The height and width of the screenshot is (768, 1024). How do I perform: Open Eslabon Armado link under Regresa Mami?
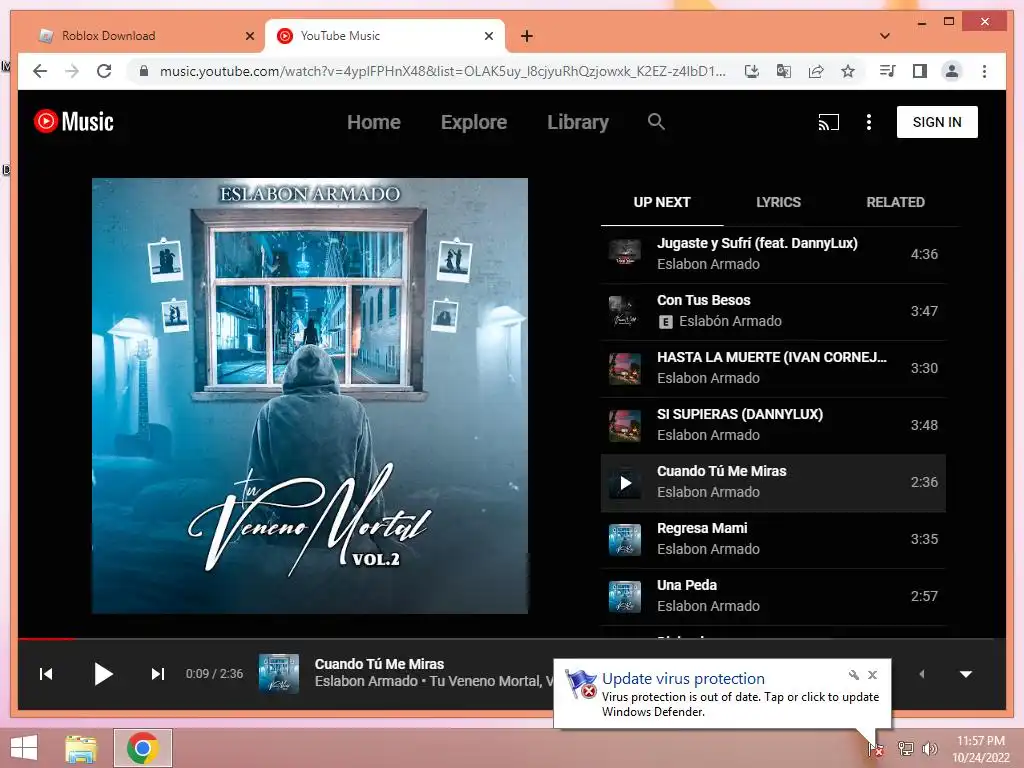(708, 549)
